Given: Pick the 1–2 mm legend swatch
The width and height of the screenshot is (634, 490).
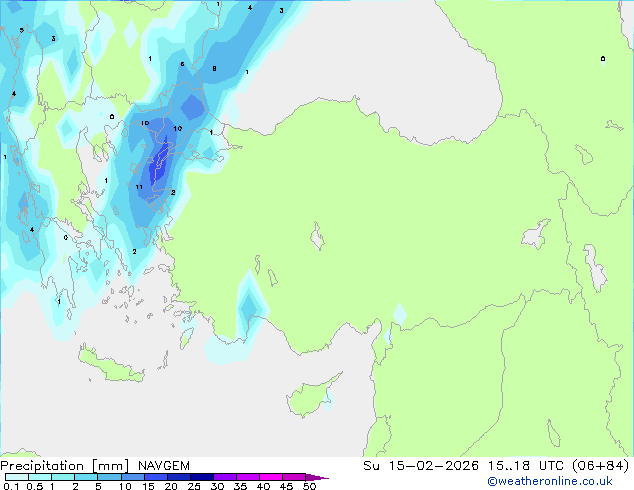Looking at the screenshot, I should (63, 477).
